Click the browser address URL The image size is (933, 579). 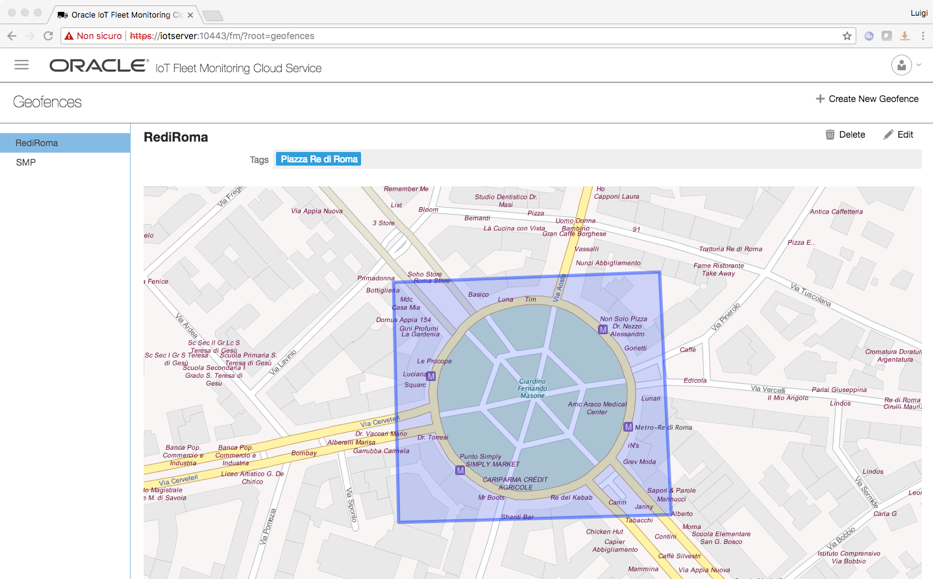point(222,36)
